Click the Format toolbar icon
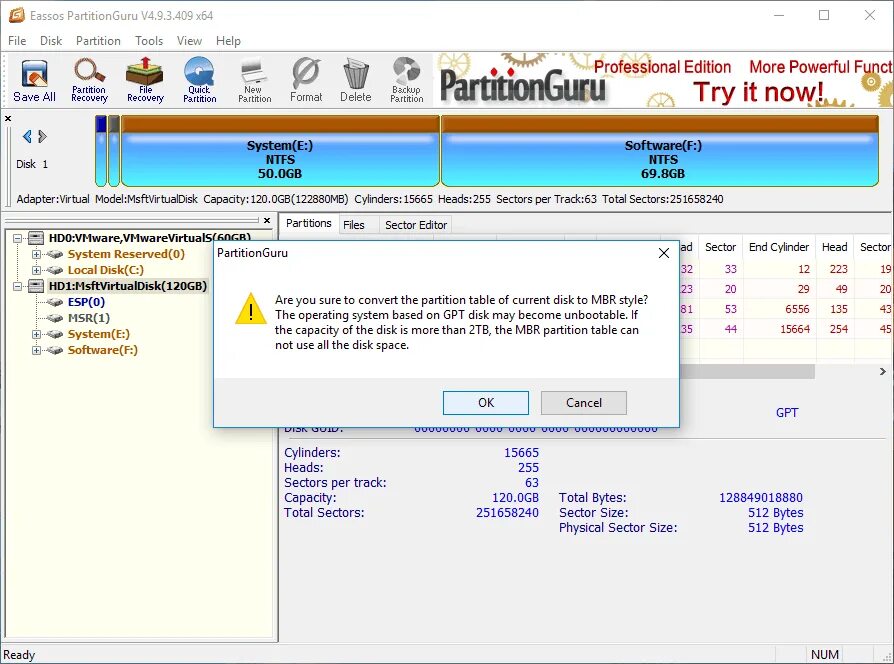Screen dimensions: 894x664 pos(306,80)
